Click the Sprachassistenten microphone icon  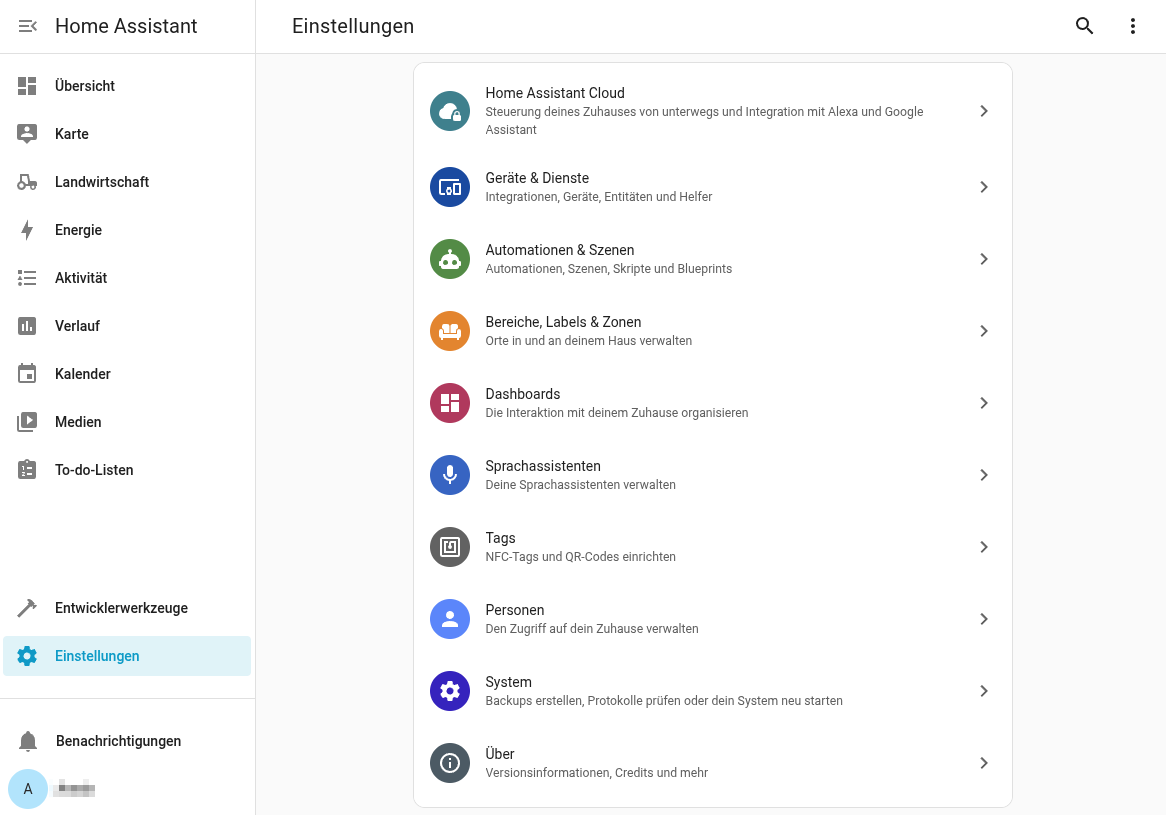click(x=450, y=475)
